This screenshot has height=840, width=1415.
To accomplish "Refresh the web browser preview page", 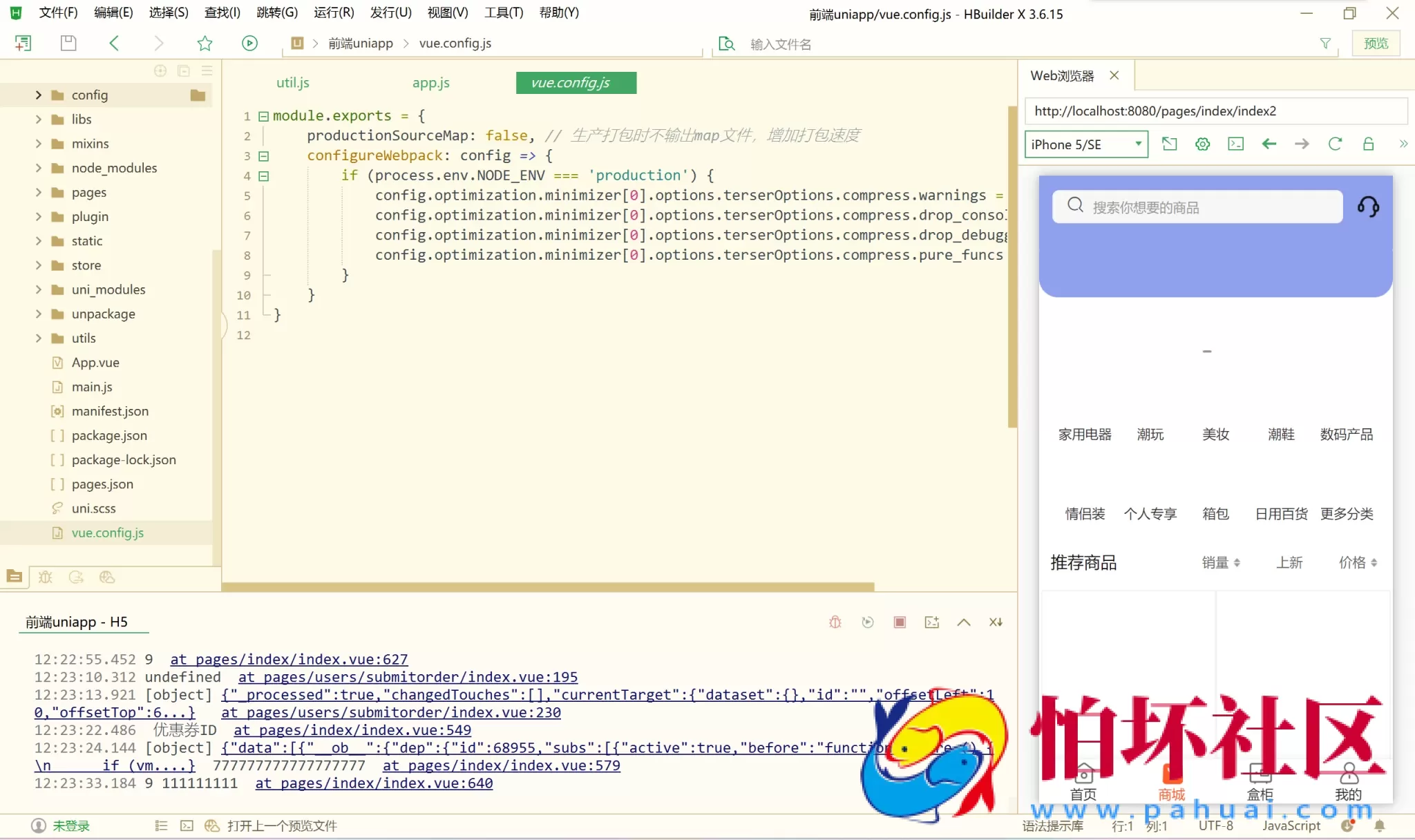I will click(x=1335, y=144).
